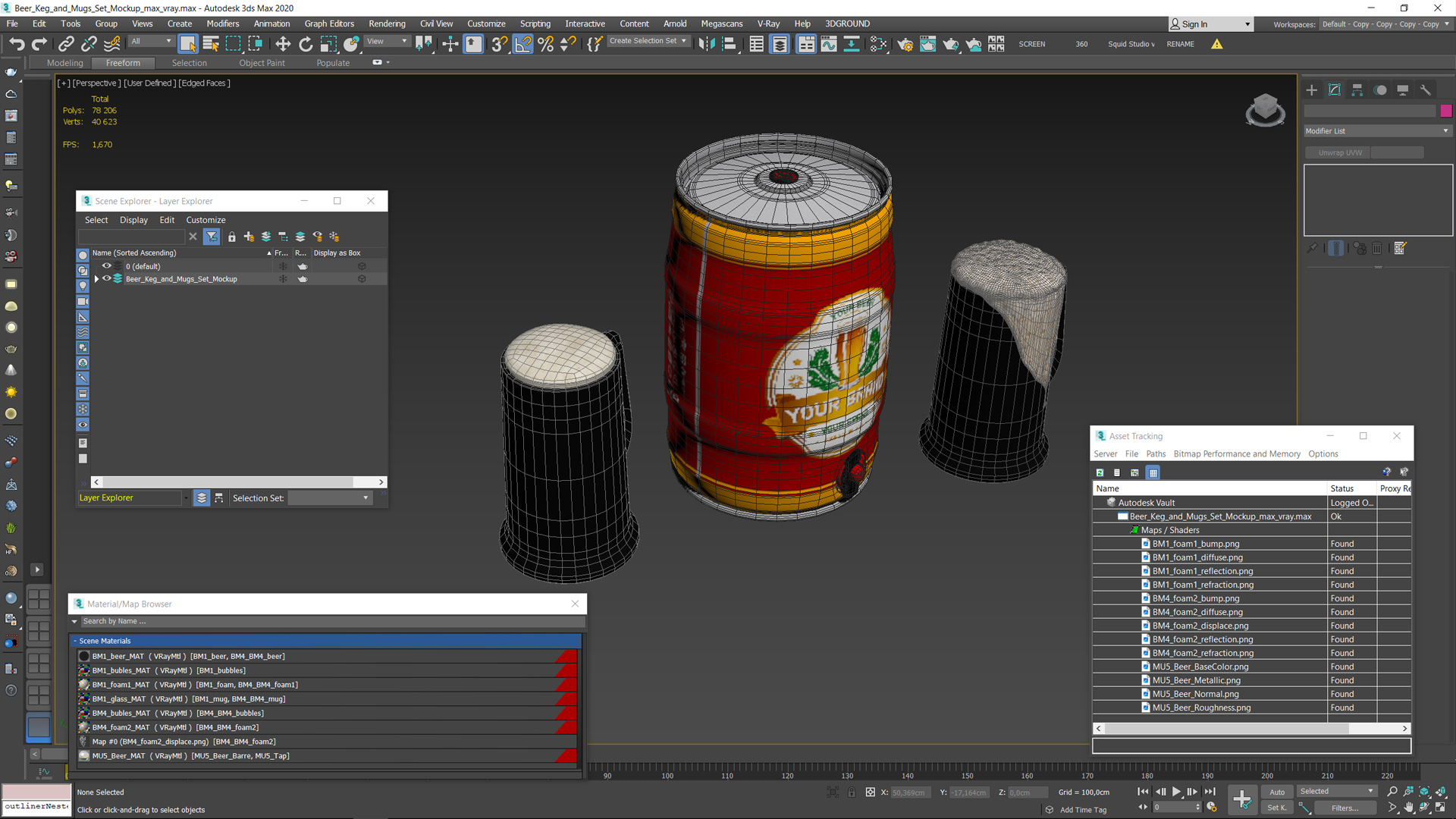Screen dimensions: 1456x819
Task: Open the V-Ray menu
Action: coord(768,24)
